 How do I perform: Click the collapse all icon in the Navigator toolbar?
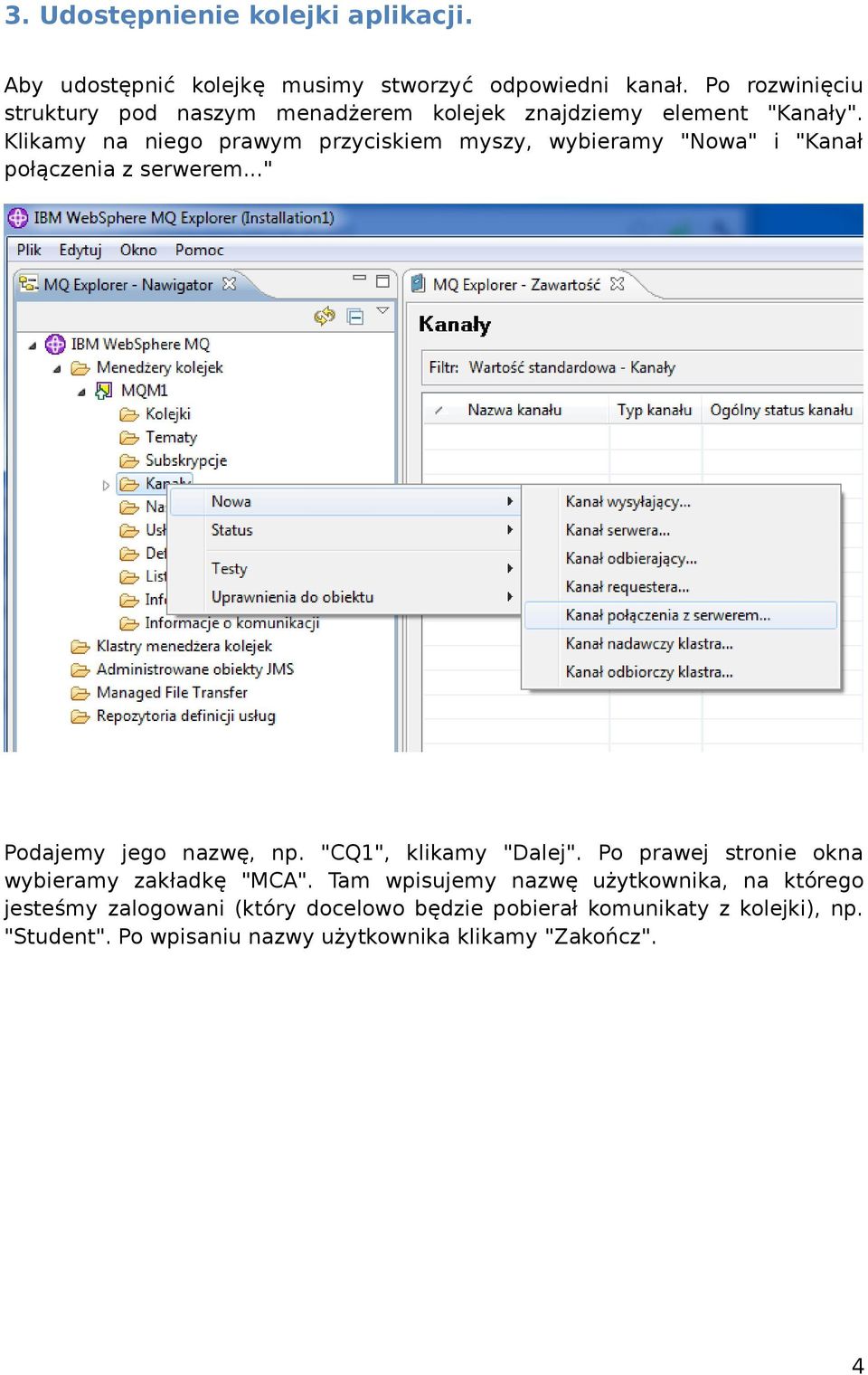[x=355, y=316]
